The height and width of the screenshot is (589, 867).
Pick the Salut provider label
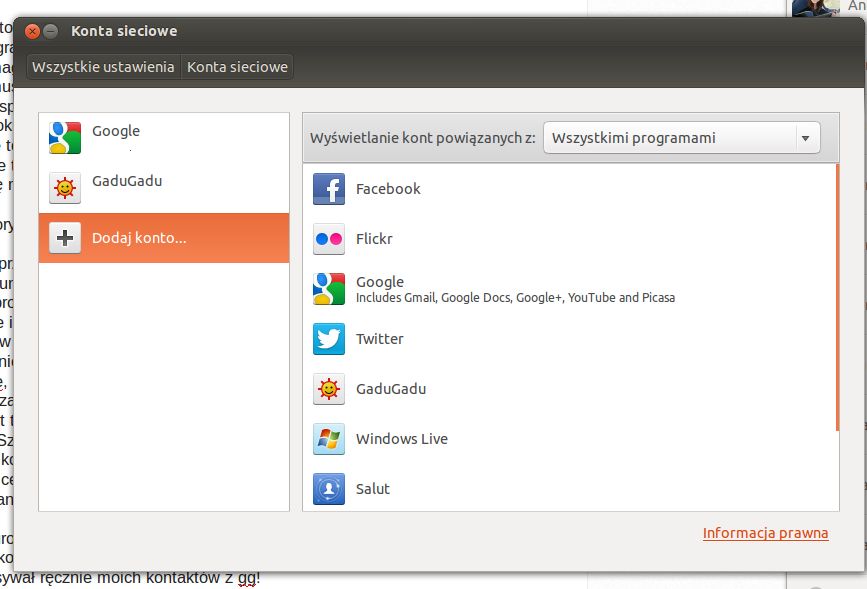tap(373, 489)
